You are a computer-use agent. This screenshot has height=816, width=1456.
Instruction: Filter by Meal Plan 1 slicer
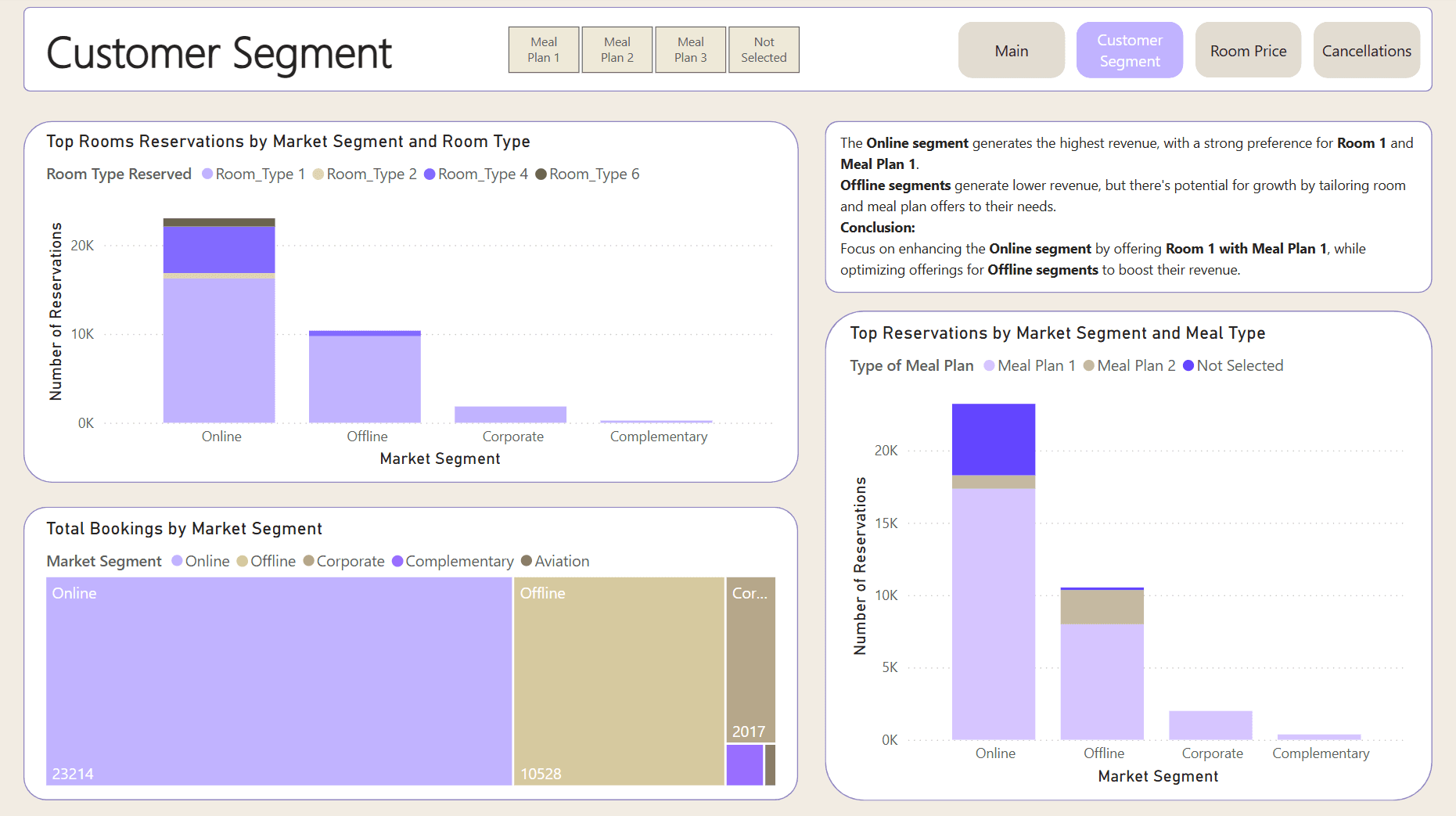point(544,50)
